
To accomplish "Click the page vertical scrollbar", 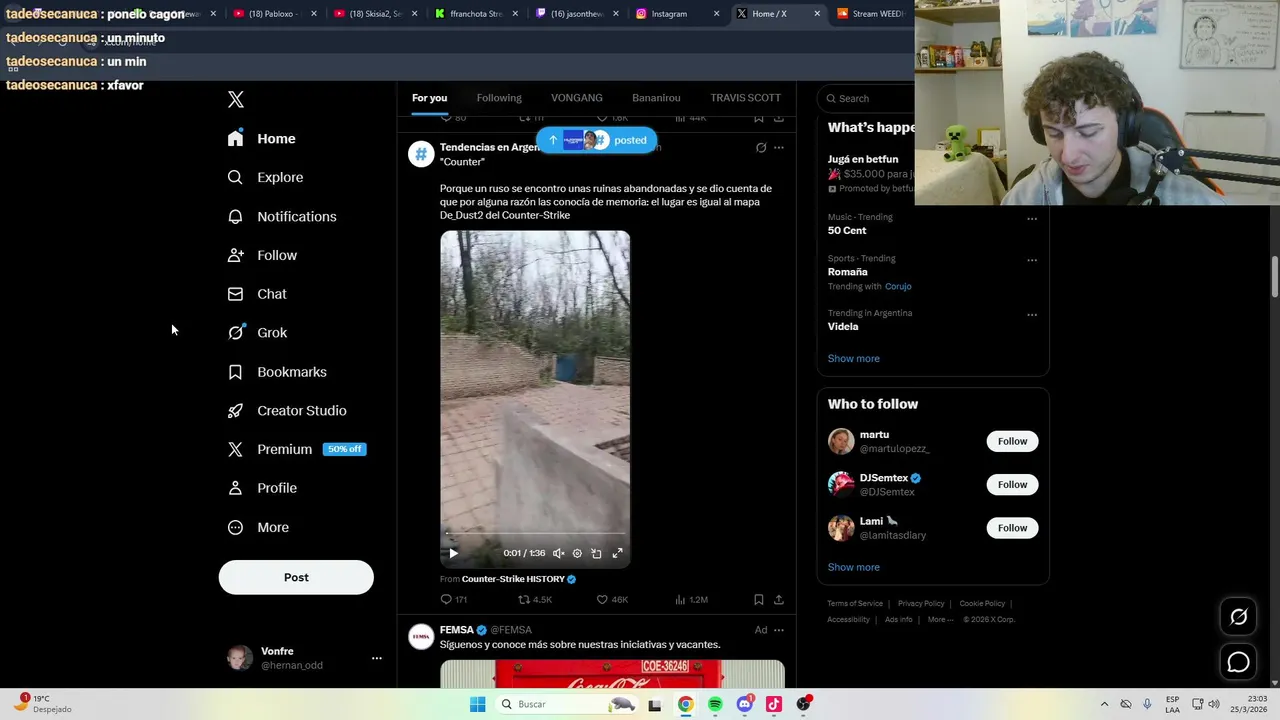I will point(1274,278).
